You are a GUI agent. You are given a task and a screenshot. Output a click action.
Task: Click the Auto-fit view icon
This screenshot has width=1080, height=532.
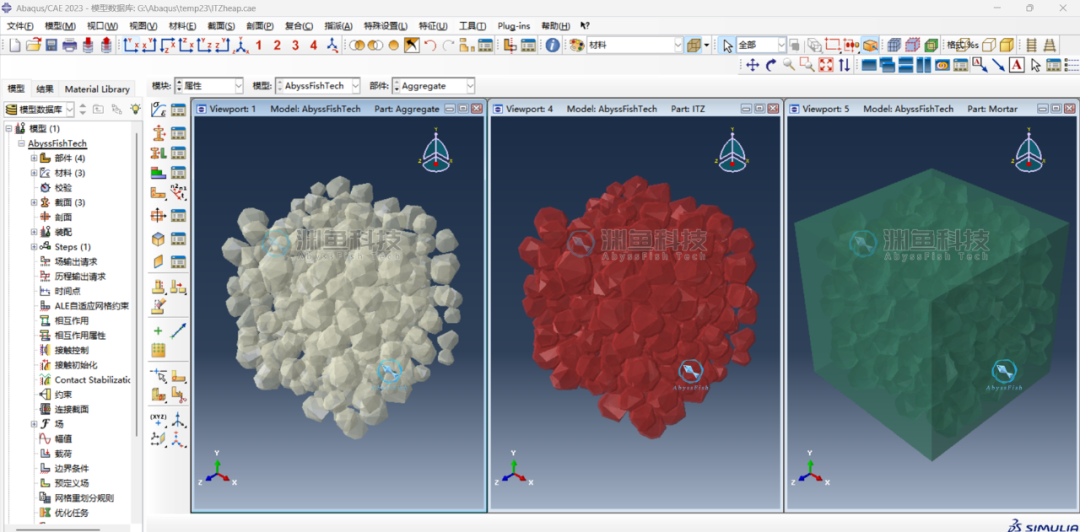[x=825, y=65]
